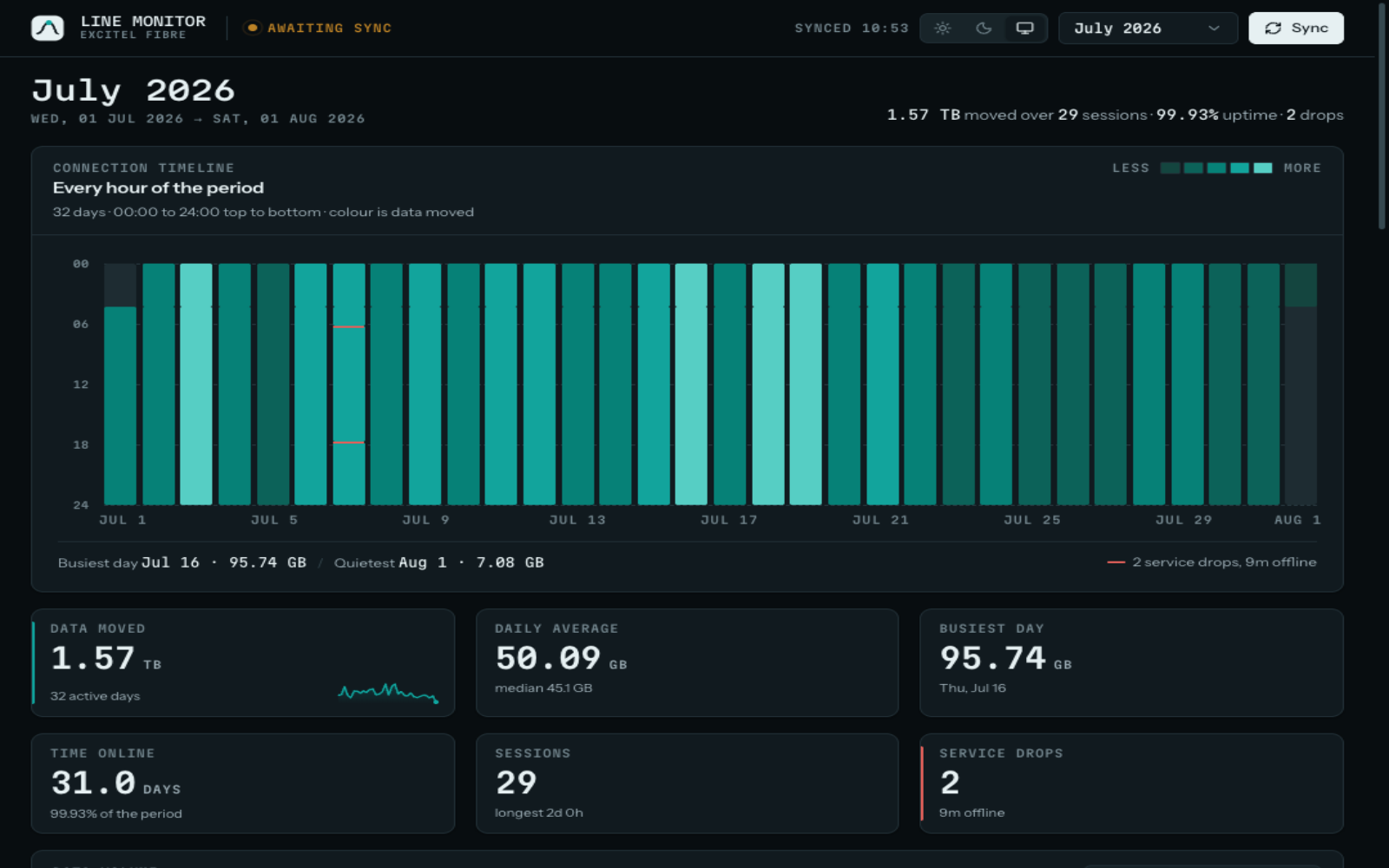Screen dimensions: 1389x868
Task: Click the Sync button
Action: (1296, 28)
